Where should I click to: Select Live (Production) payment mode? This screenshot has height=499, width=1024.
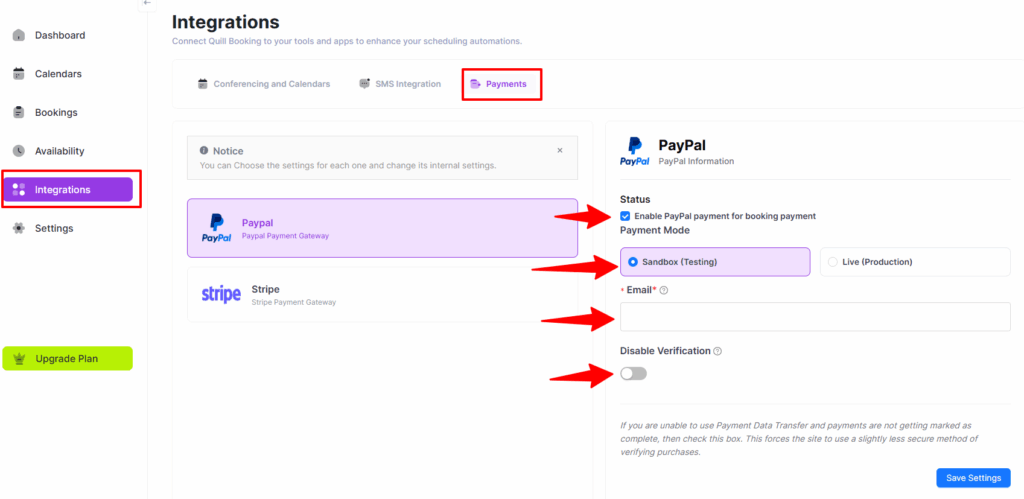click(832, 262)
